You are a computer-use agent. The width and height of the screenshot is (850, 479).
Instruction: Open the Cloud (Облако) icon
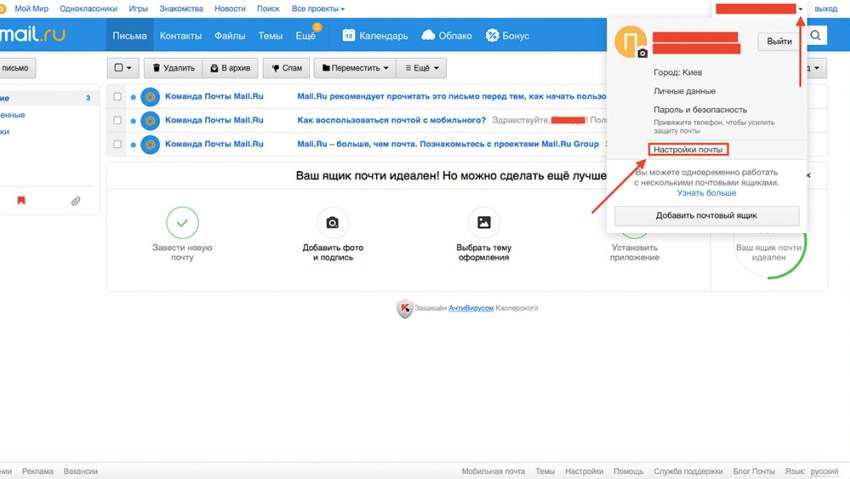pos(428,35)
